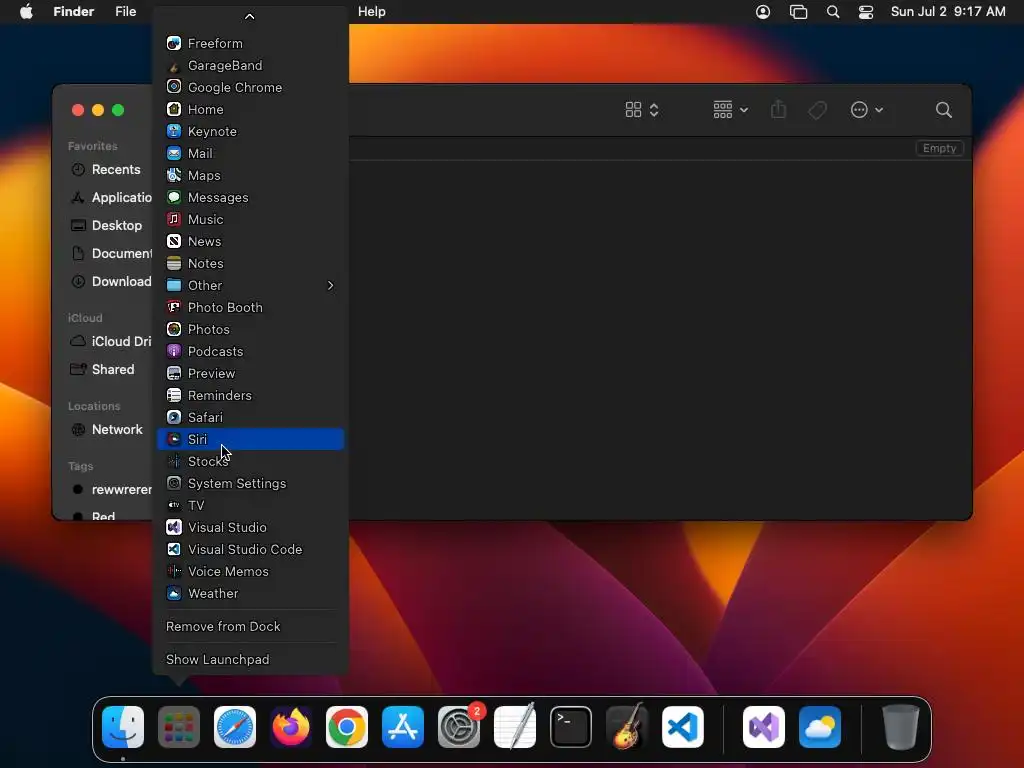
Task: Select GarageBand in the app list
Action: (251, 65)
